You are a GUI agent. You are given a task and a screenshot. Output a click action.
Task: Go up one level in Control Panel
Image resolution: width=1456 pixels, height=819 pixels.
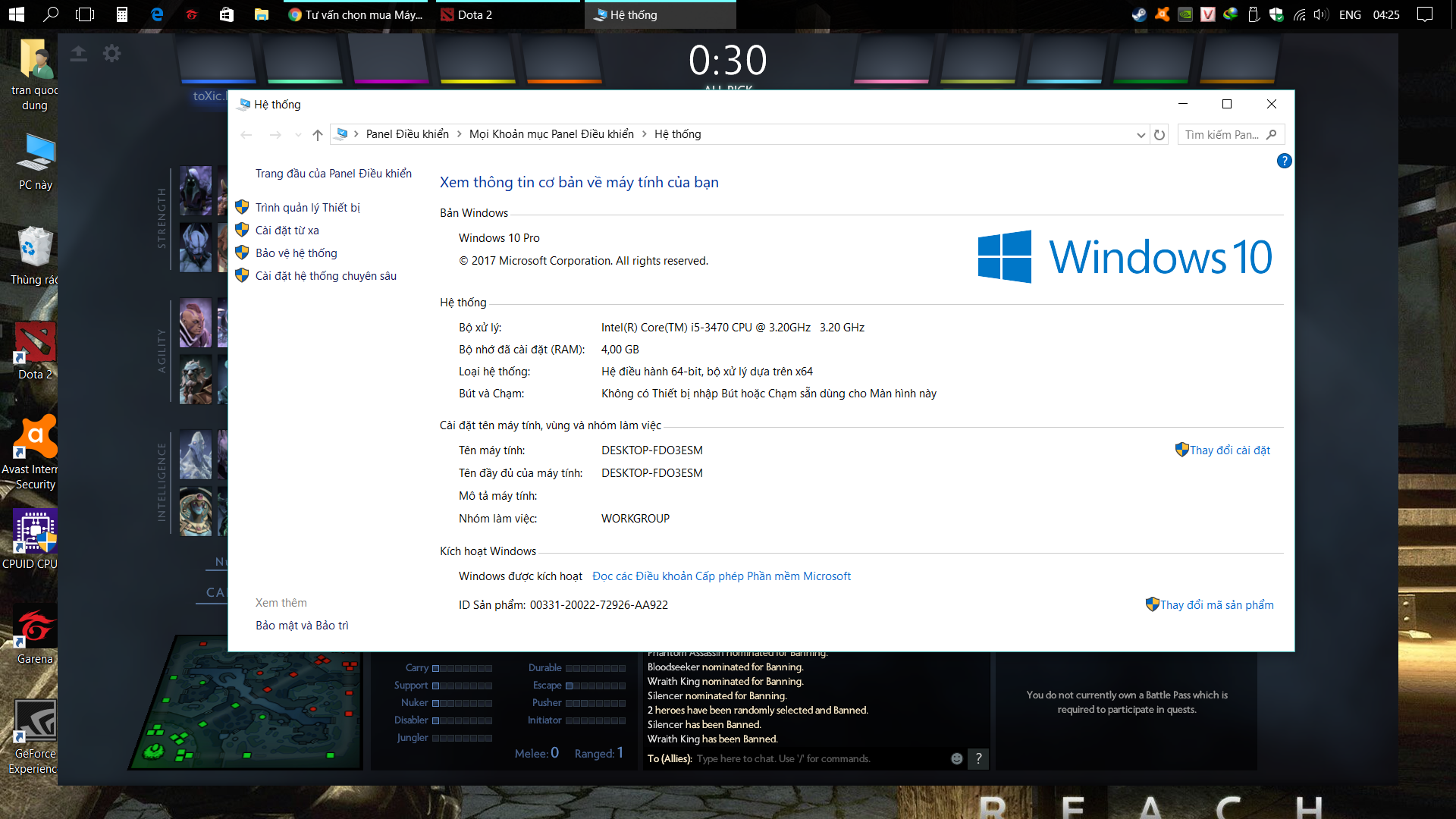coord(318,134)
